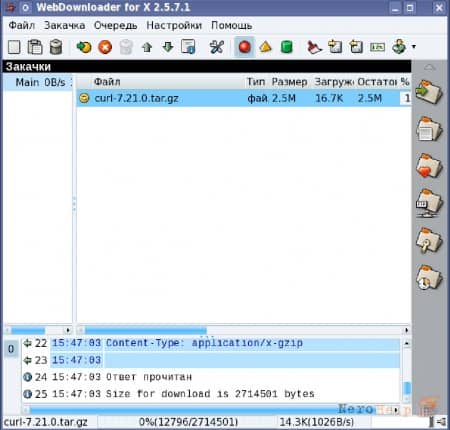The width and height of the screenshot is (450, 430).
Task: Click the queue panel horizontal scrollbar
Action: pos(28,330)
